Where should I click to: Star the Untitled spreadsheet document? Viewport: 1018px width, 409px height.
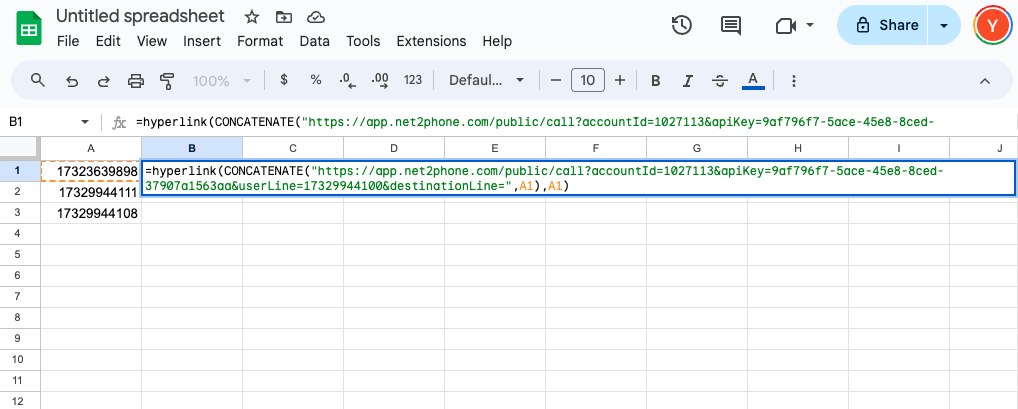pyautogui.click(x=252, y=16)
